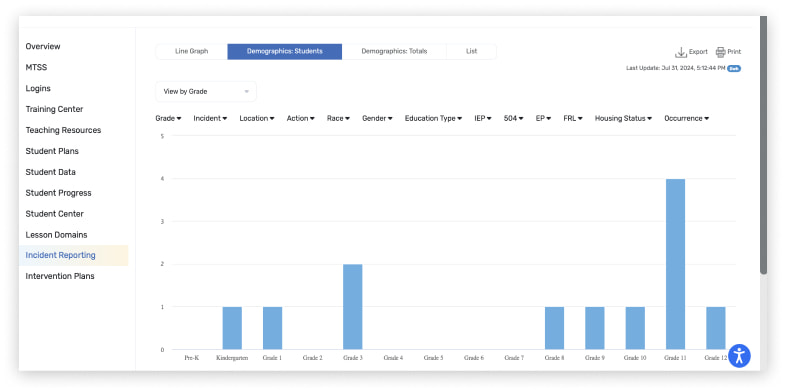The image size is (786, 392).
Task: Click the Grade 7 axis label
Action: 514,358
